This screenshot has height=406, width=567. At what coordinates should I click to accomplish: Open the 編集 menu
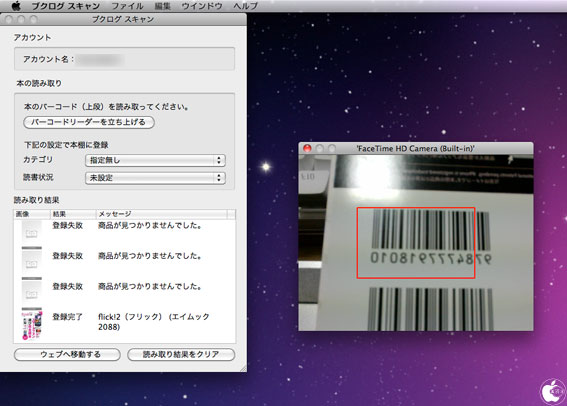tap(162, 6)
